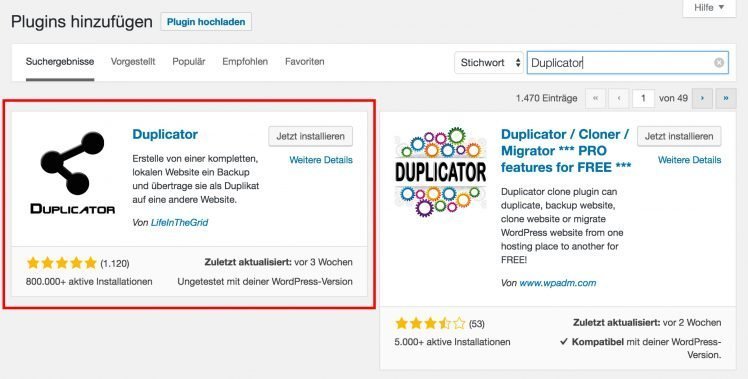This screenshot has height=379, width=748.
Task: Open the Stichwort search type dropdown
Action: [x=489, y=63]
